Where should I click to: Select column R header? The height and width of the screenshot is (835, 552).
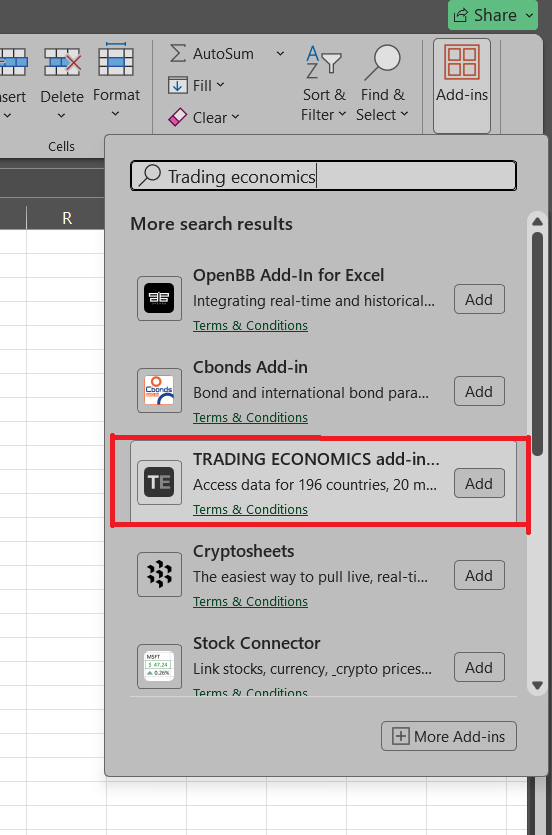click(66, 218)
